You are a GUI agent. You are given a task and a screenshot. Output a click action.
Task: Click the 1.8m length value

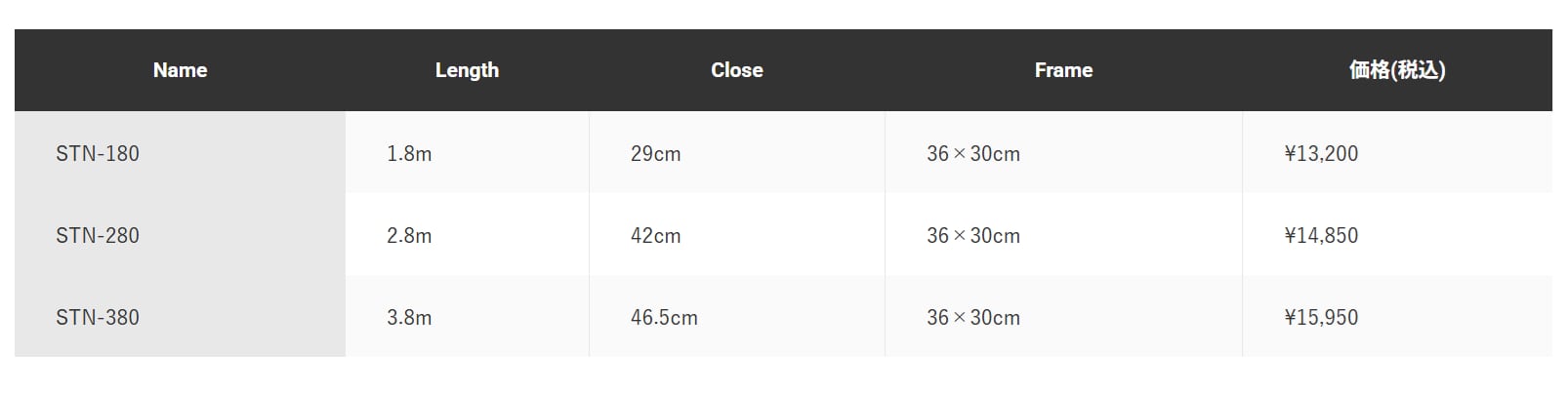click(409, 154)
